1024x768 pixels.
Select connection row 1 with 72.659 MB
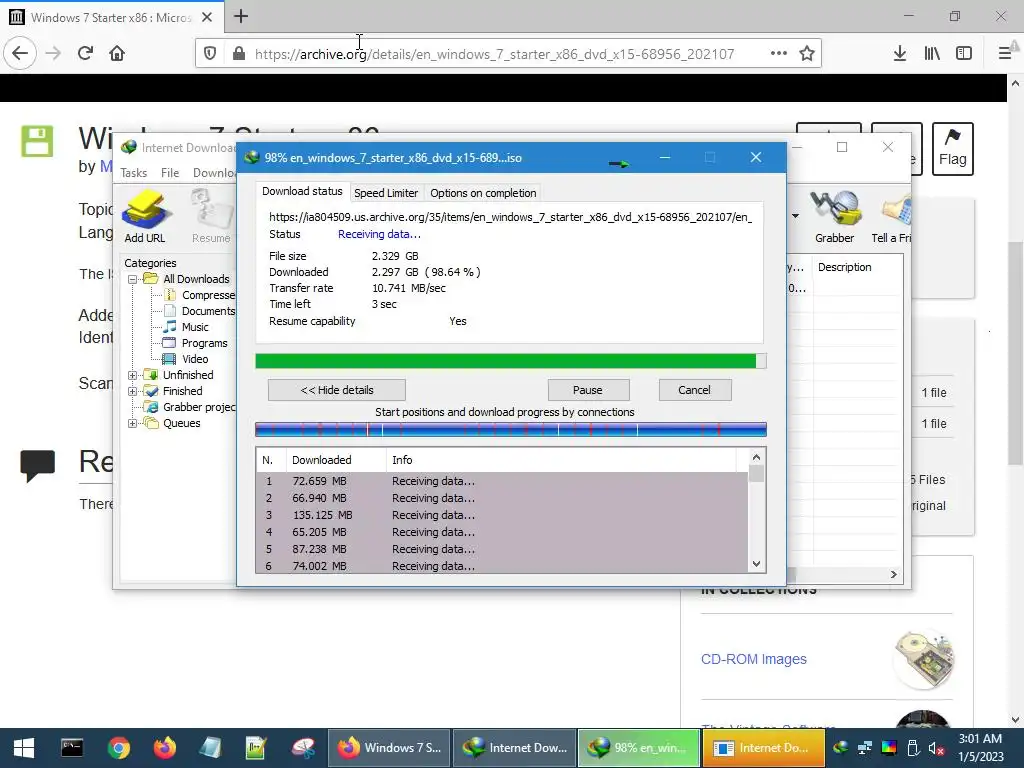coord(502,481)
